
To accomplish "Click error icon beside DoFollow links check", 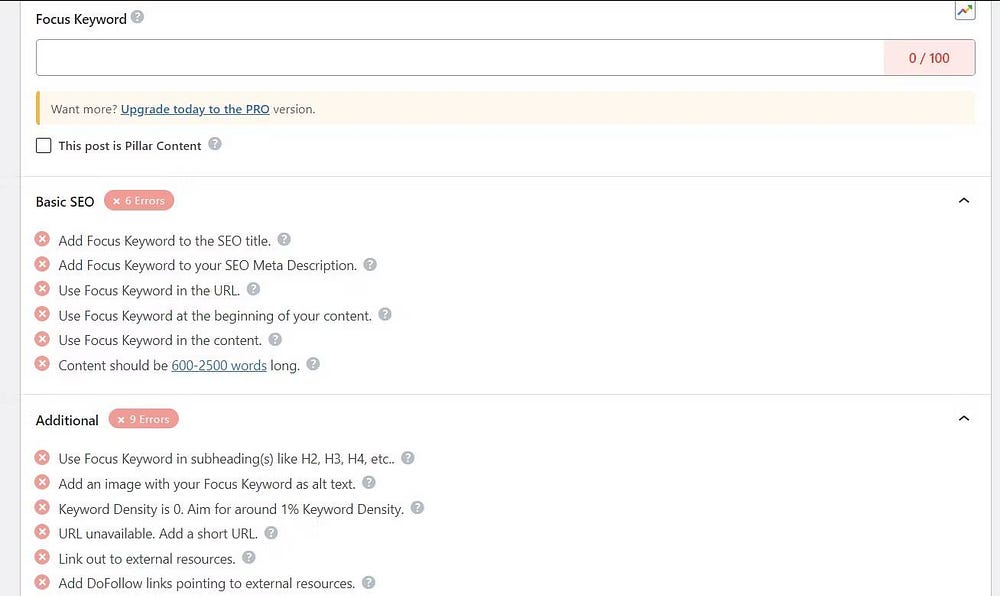I will pos(42,582).
